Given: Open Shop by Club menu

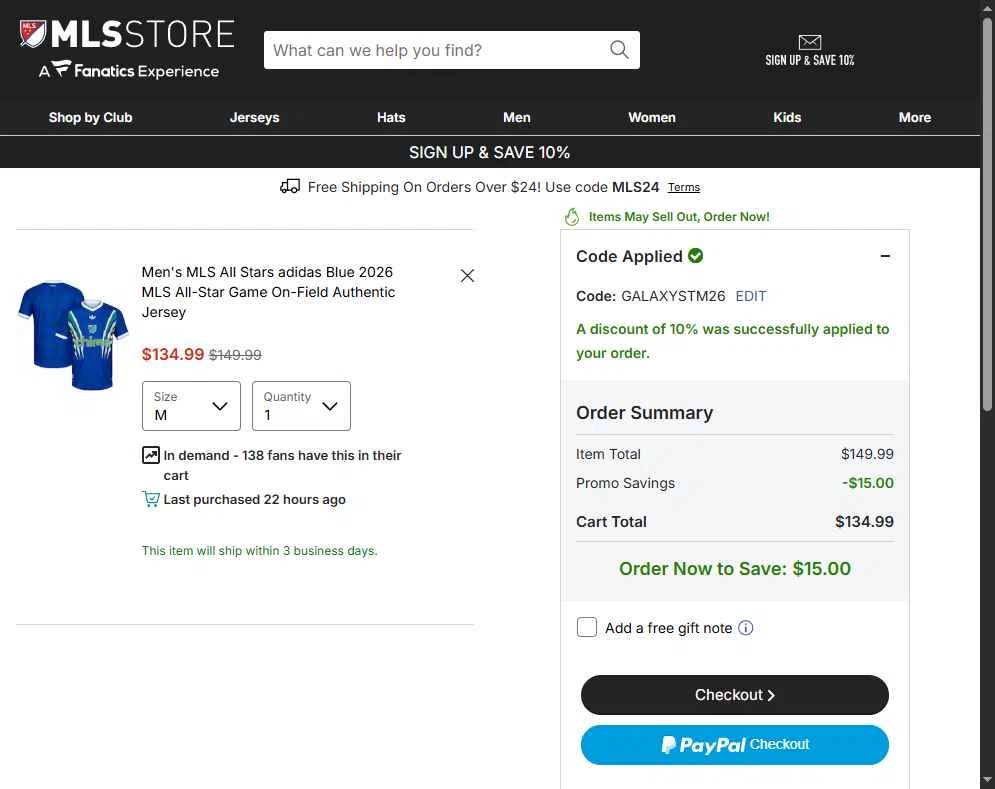Looking at the screenshot, I should coord(91,117).
